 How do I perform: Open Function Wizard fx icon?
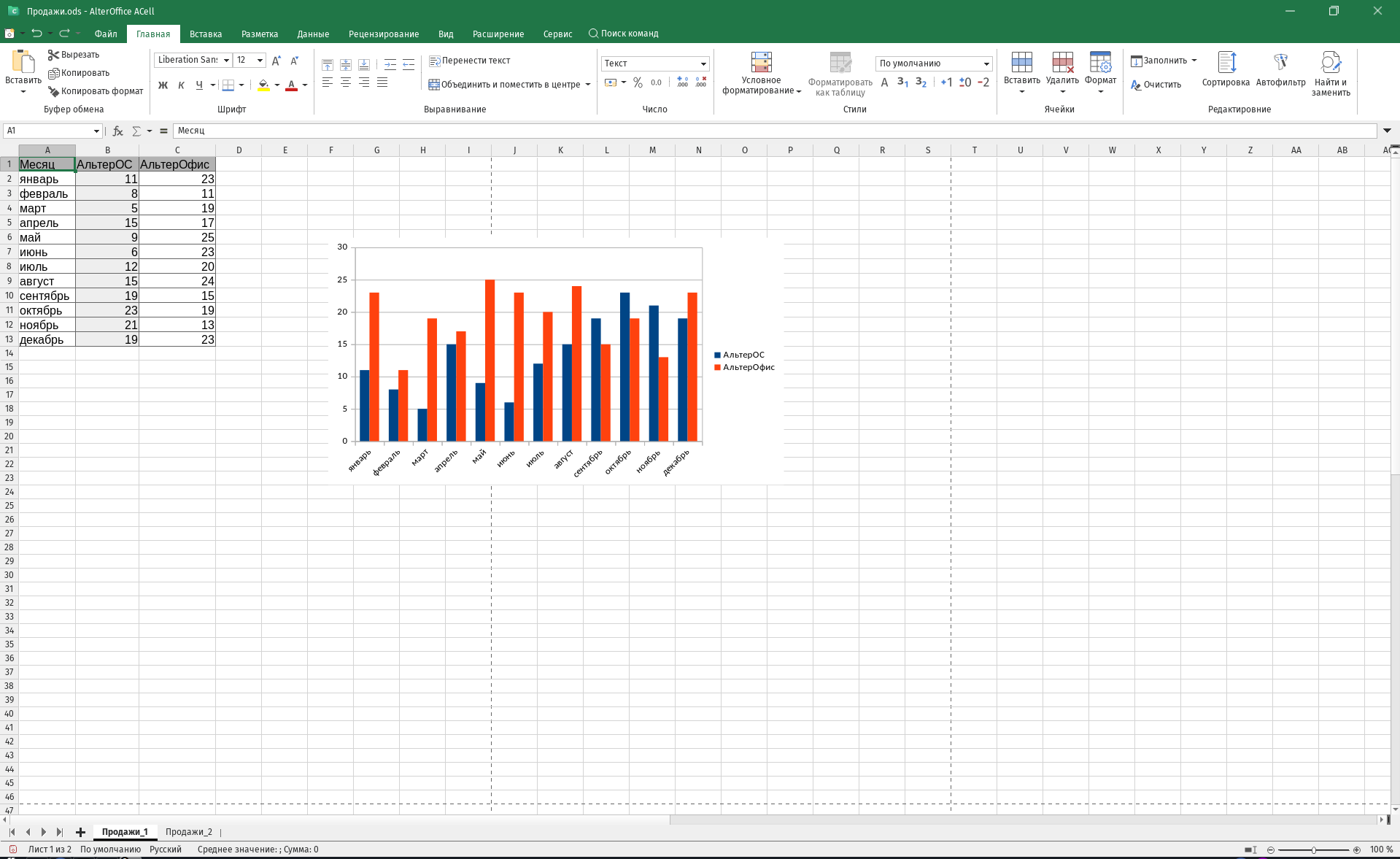(117, 131)
